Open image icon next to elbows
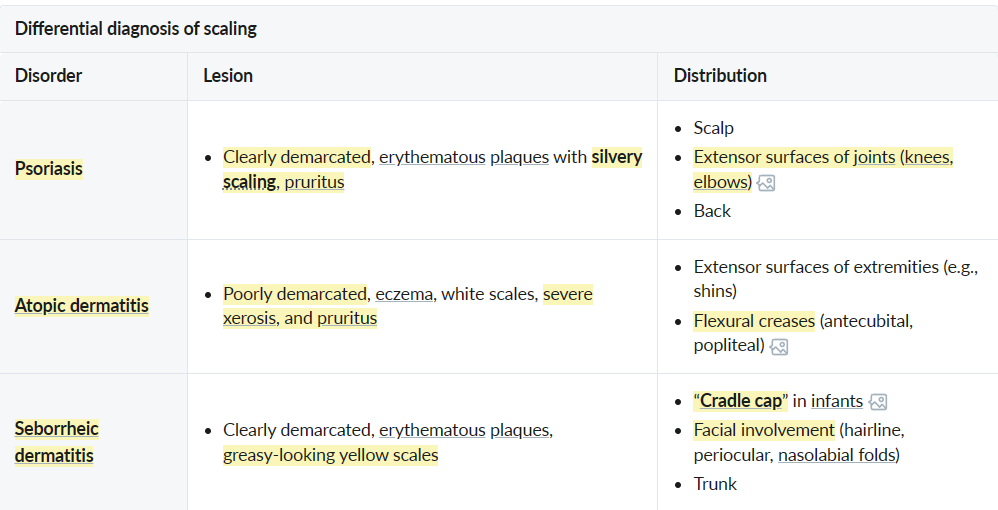 click(x=767, y=183)
